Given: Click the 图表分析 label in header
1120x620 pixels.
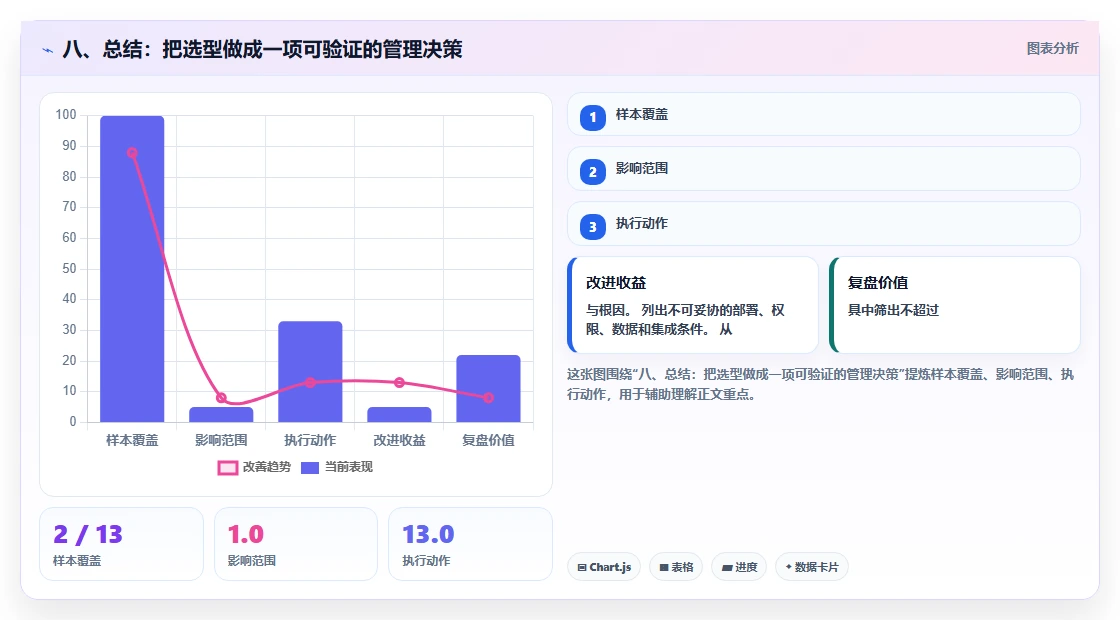Looking at the screenshot, I should click(1052, 49).
